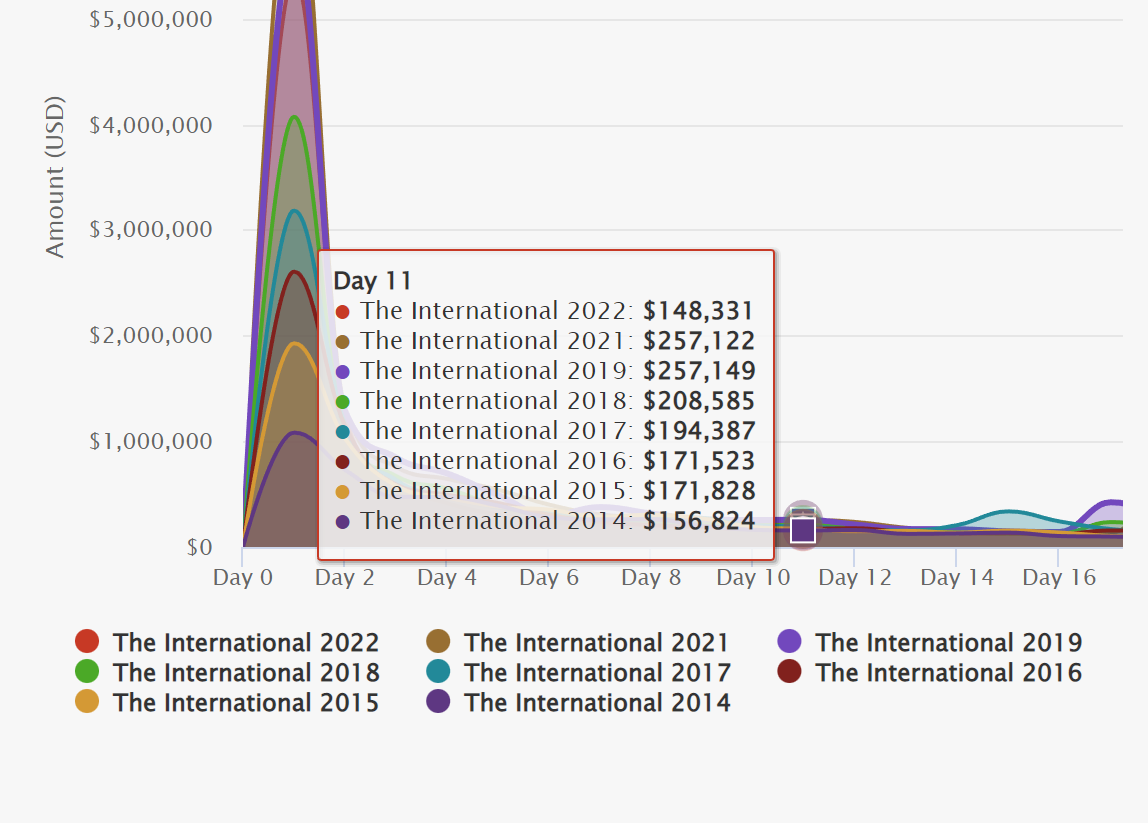Click the green 2018 curve peak near $4,000,000
Screen dimensions: 1148x823
click(294, 116)
